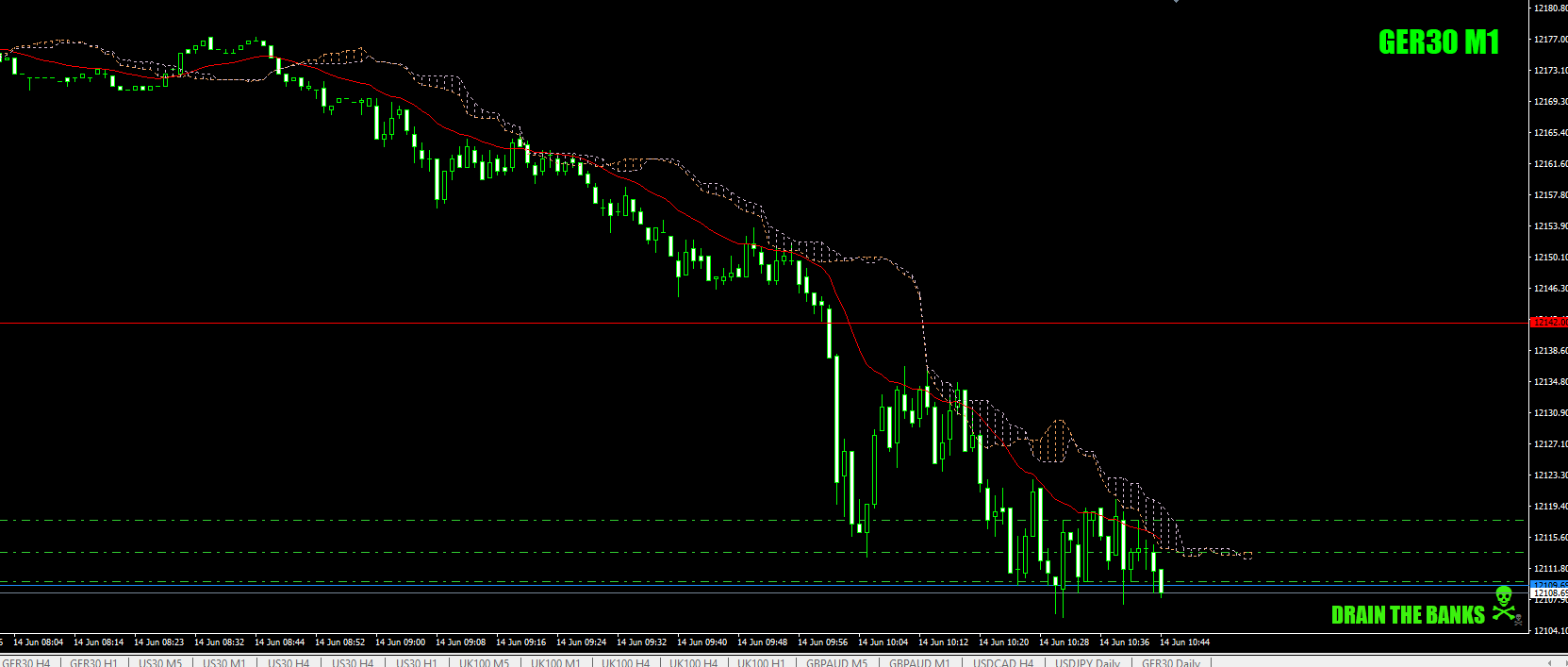Click the 14 Jun 08:52 time label
The image size is (1568, 667).
coord(340,642)
